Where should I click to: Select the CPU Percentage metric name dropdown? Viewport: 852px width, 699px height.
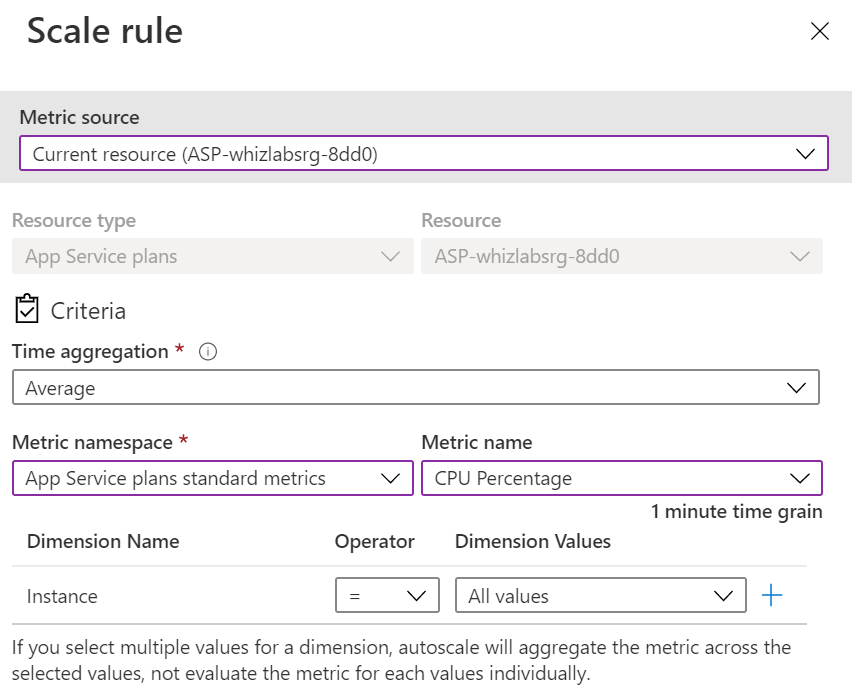621,478
